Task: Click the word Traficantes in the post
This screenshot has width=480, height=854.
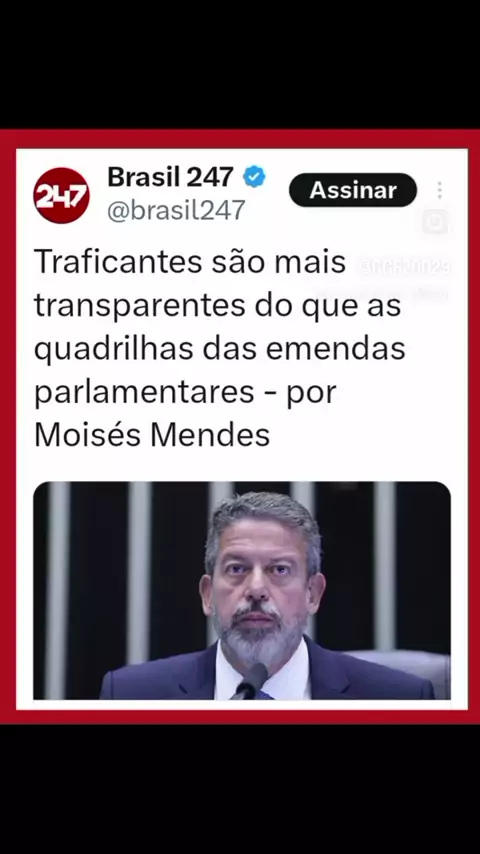Action: [115, 263]
